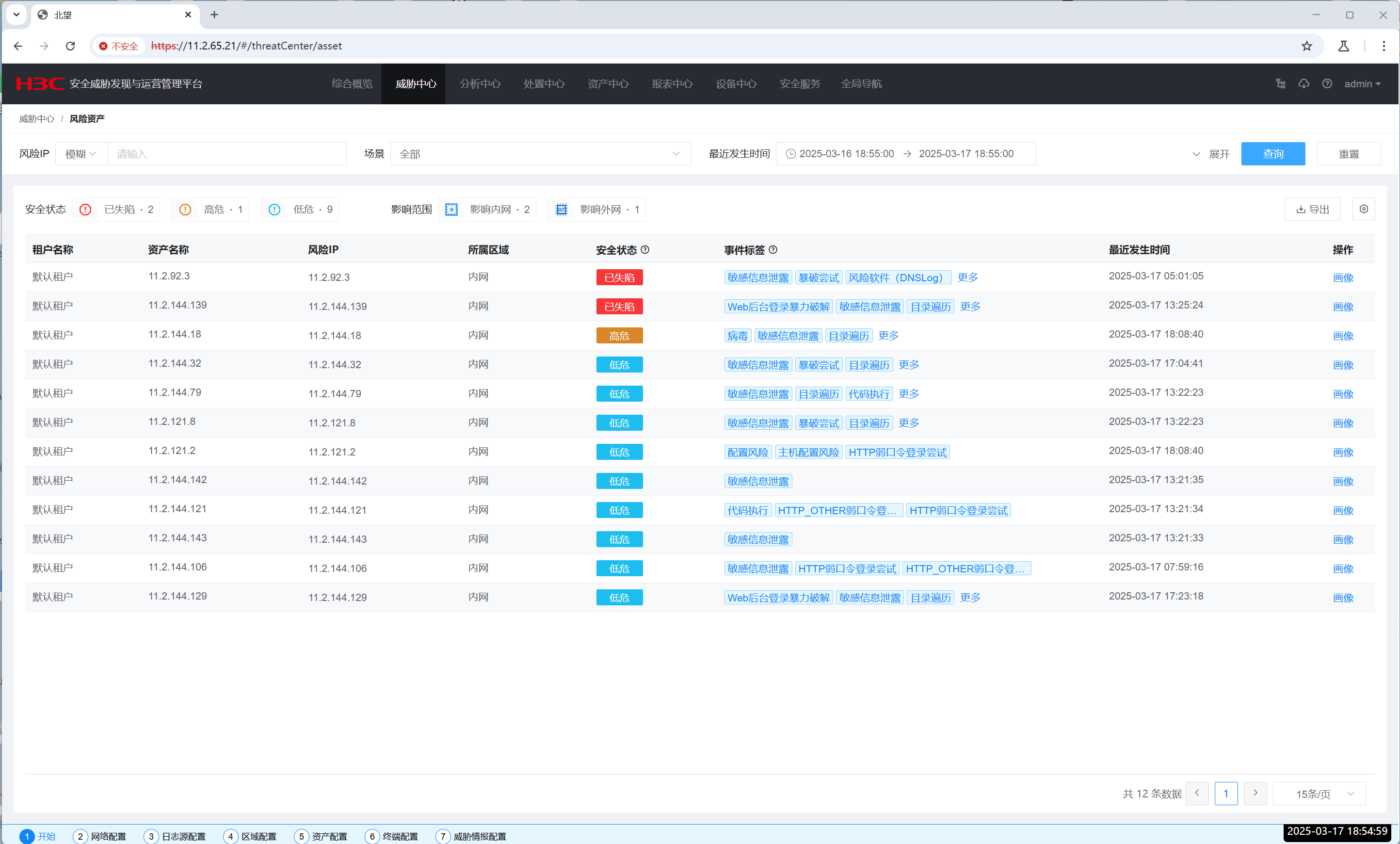Go to wizard step 4 区域配置
1400x844 pixels.
click(x=250, y=836)
